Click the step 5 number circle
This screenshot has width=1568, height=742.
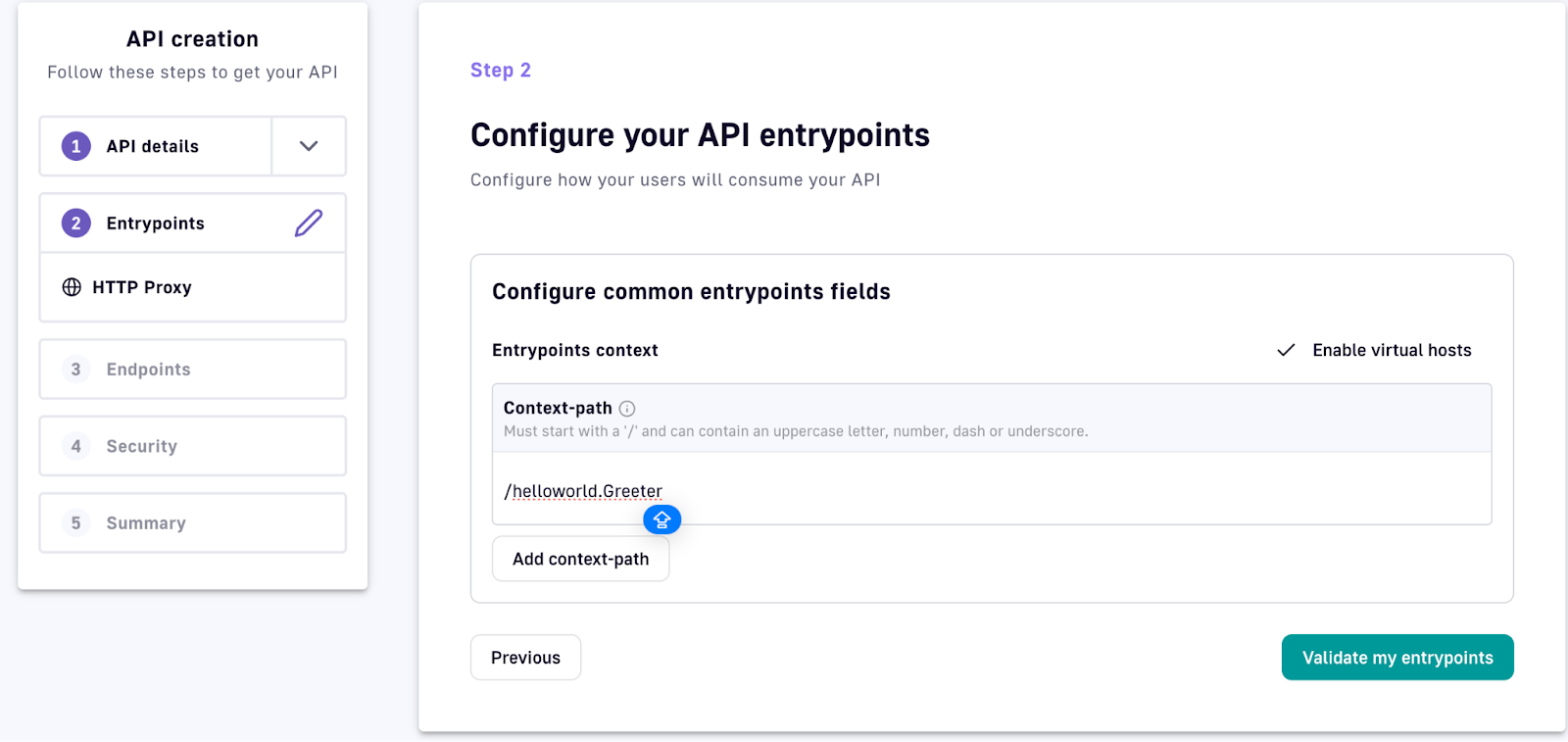[x=76, y=523]
